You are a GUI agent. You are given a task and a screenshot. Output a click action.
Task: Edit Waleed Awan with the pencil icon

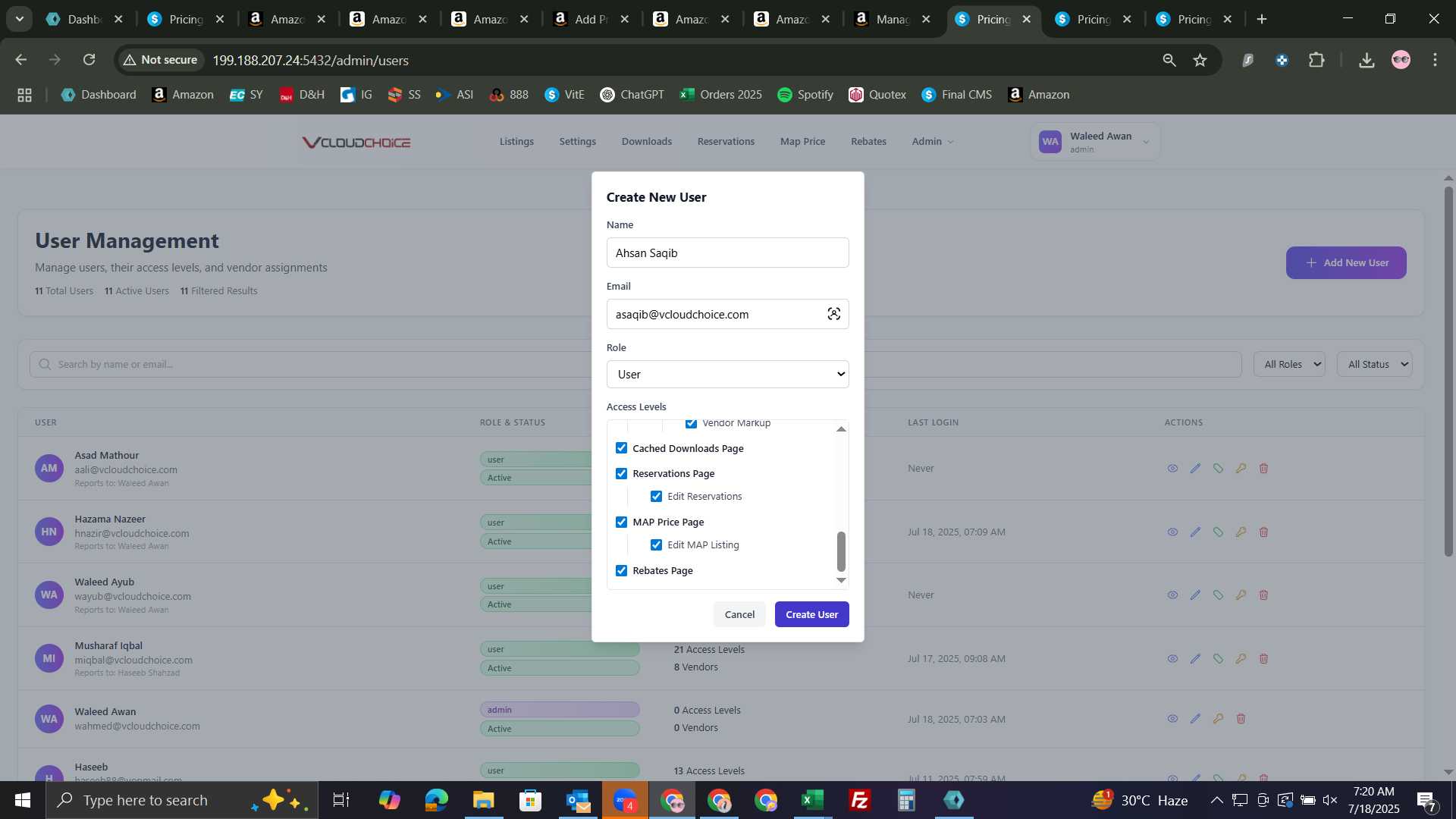click(x=1195, y=719)
